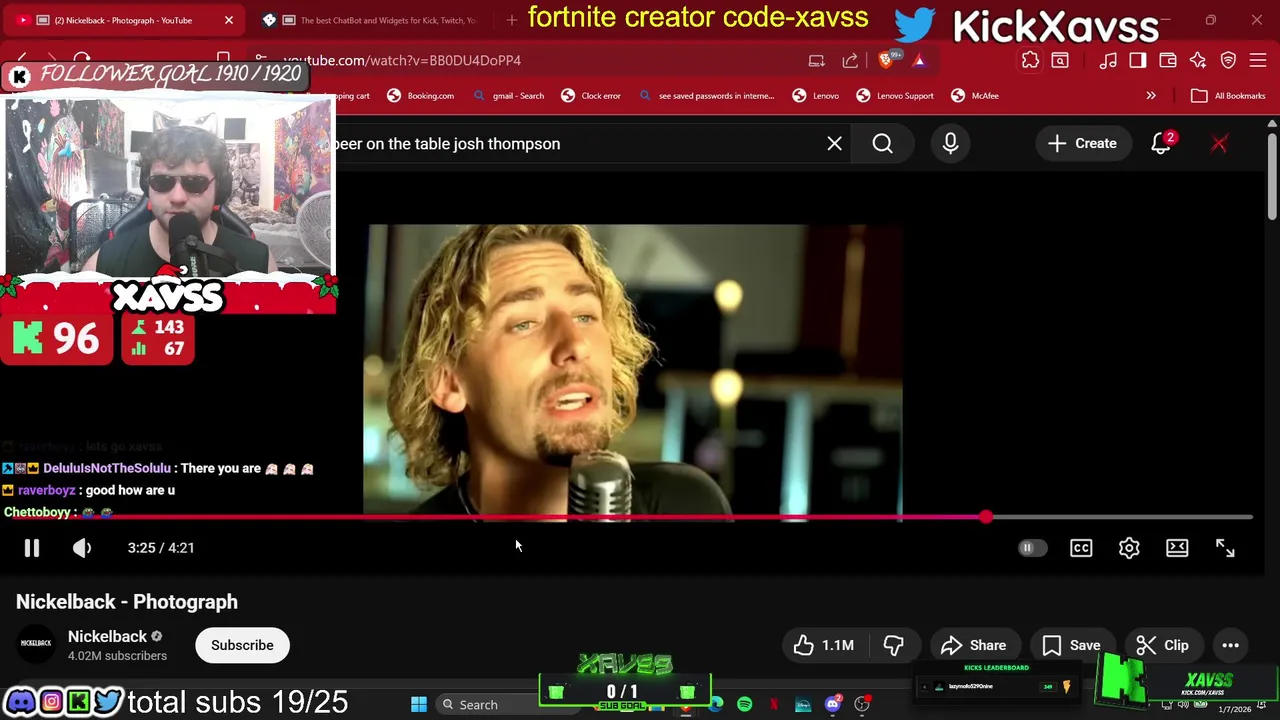
Task: Open the Create dropdown on YouTube
Action: 1082,144
